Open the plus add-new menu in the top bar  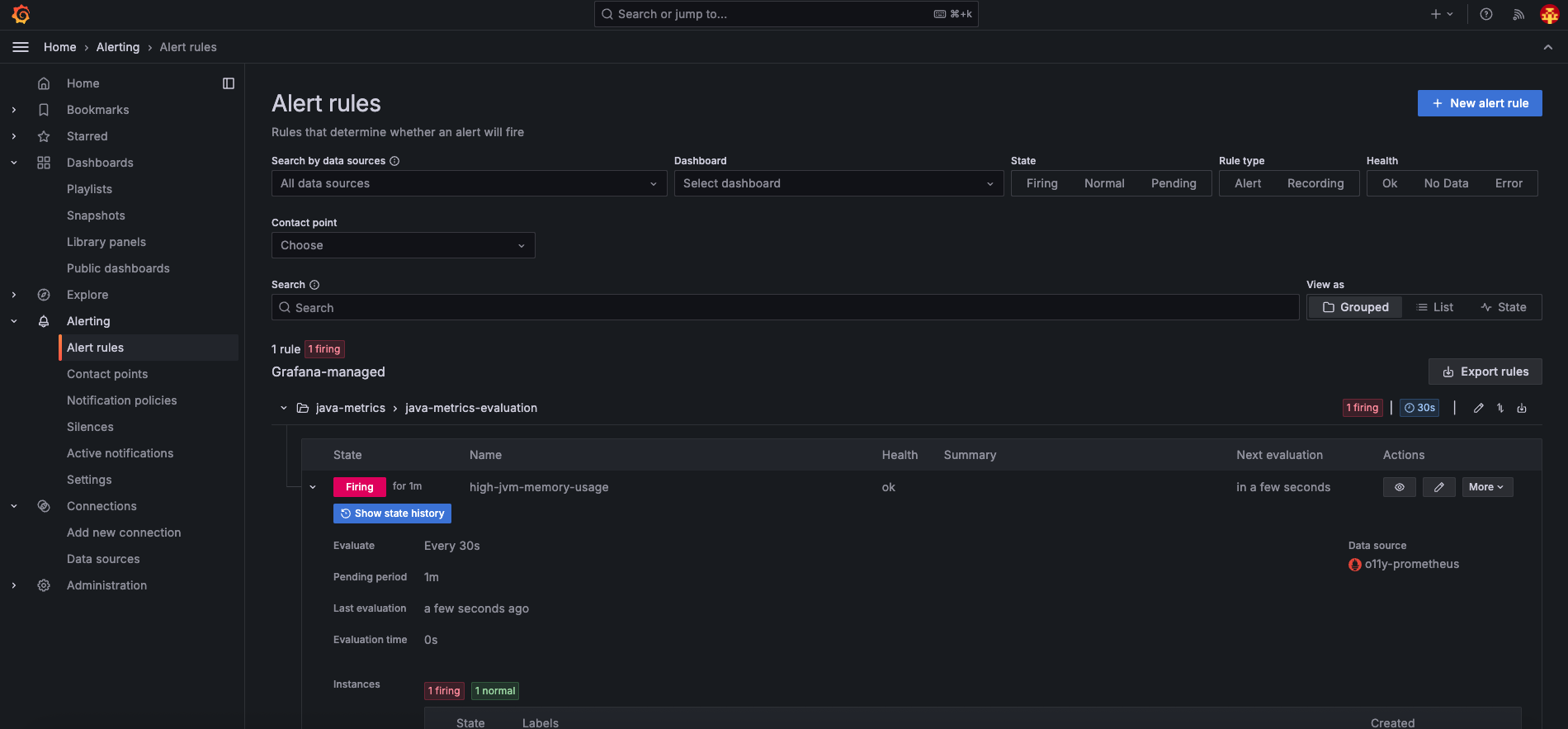[x=1442, y=14]
